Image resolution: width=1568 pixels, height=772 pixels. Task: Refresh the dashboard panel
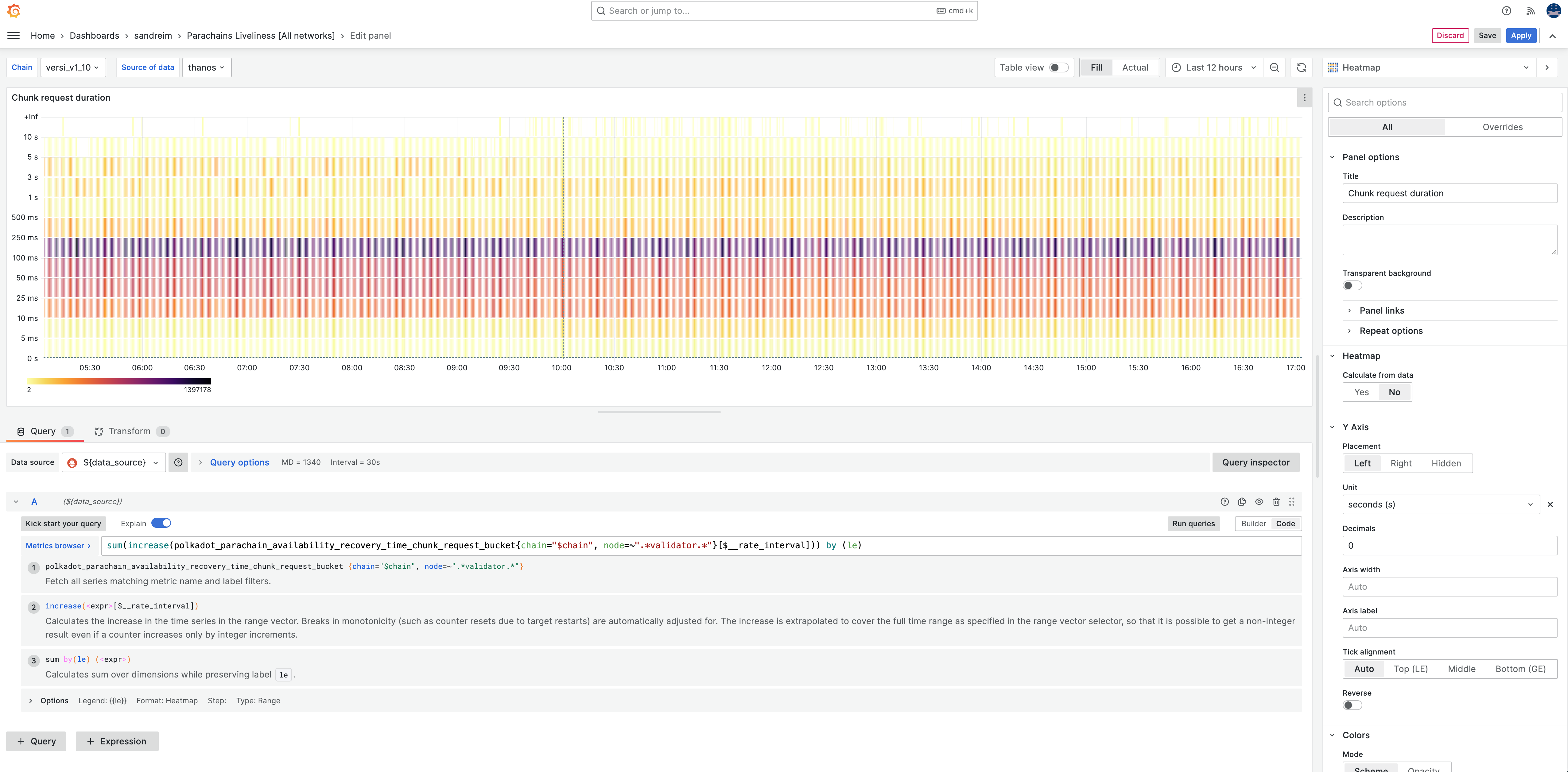click(1301, 68)
